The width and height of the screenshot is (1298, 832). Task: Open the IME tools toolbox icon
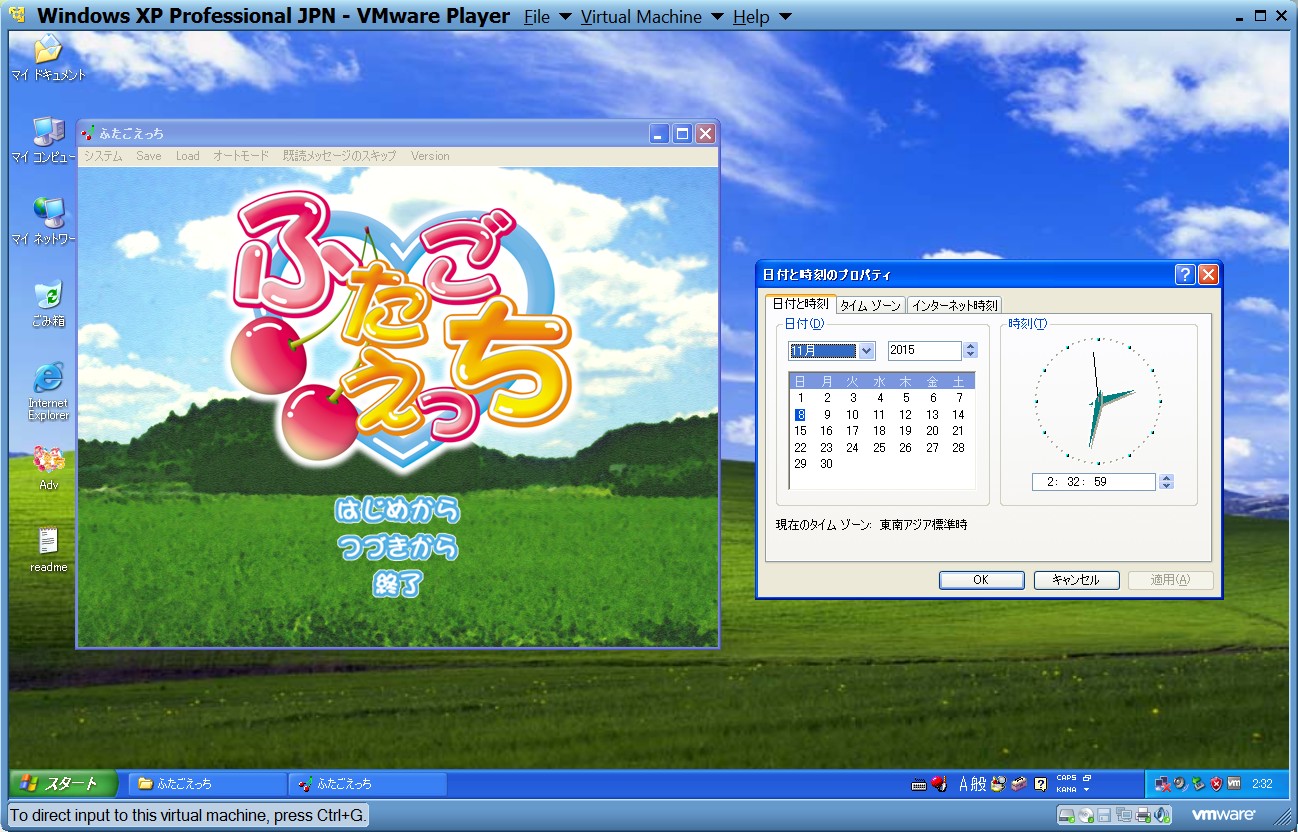click(1018, 784)
